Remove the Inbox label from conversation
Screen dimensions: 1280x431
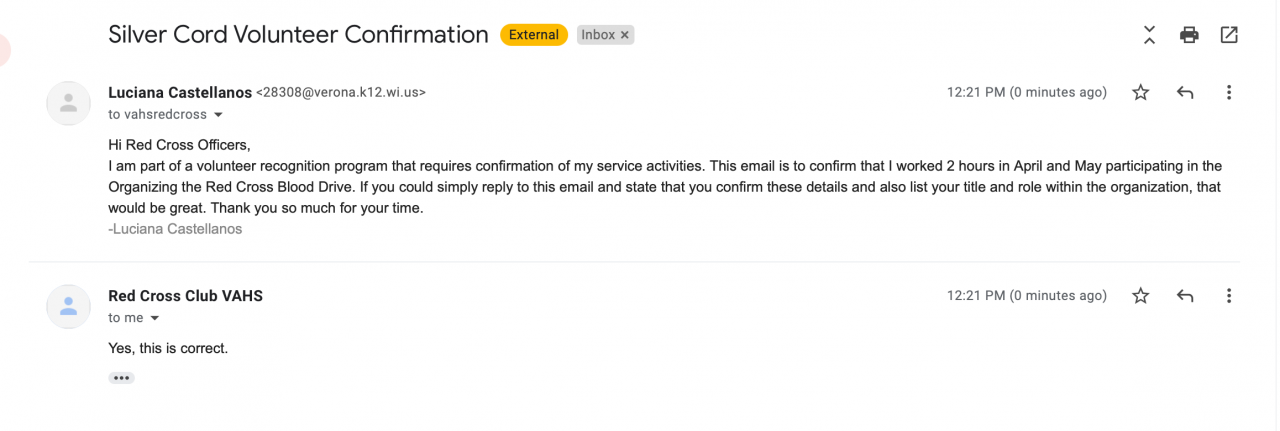[x=625, y=35]
